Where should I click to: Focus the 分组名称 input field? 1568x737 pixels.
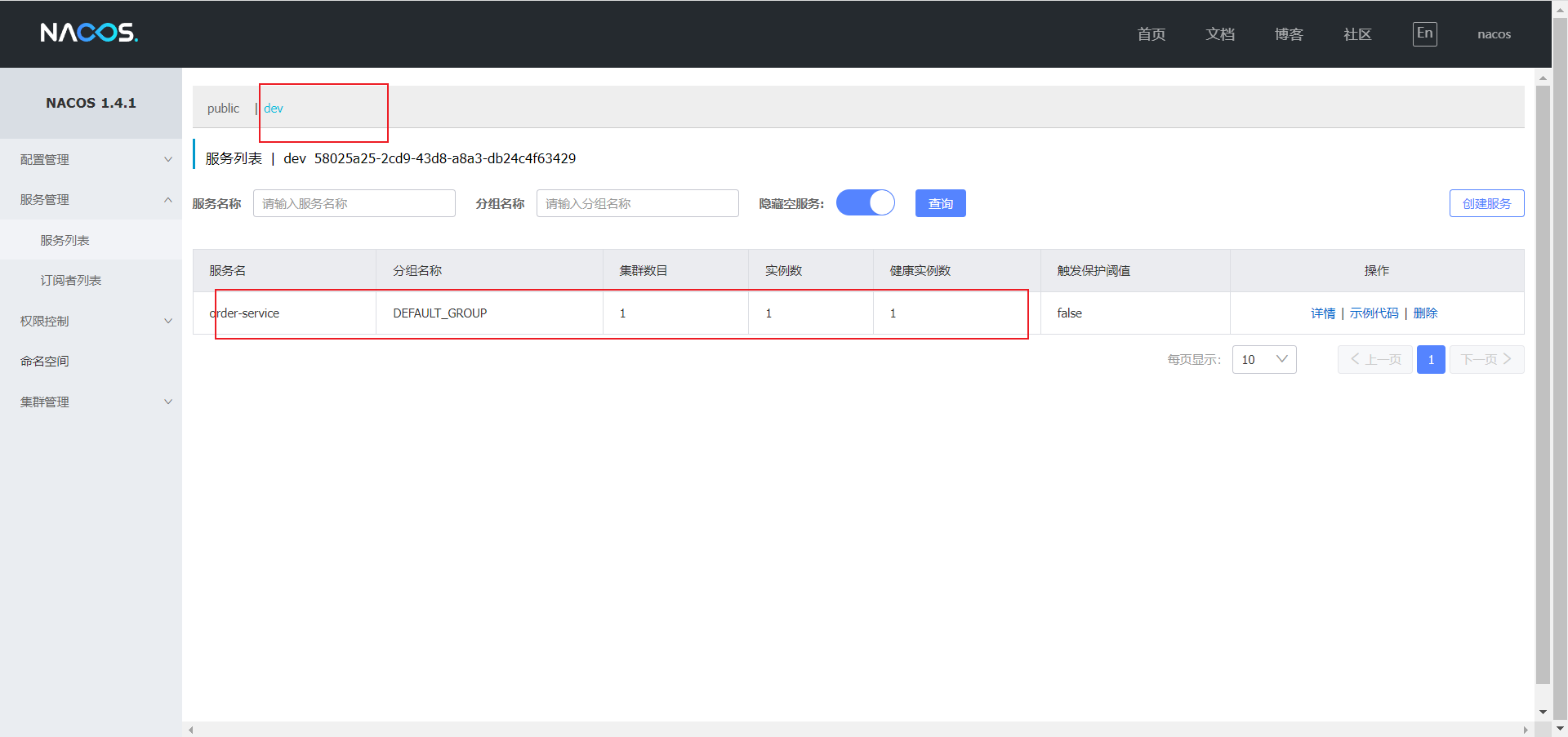click(638, 203)
